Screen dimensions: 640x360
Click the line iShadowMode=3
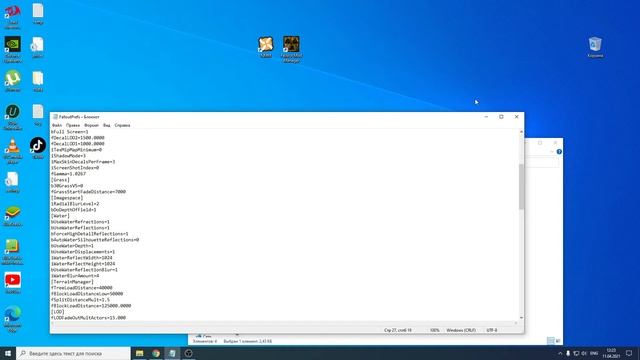point(68,156)
